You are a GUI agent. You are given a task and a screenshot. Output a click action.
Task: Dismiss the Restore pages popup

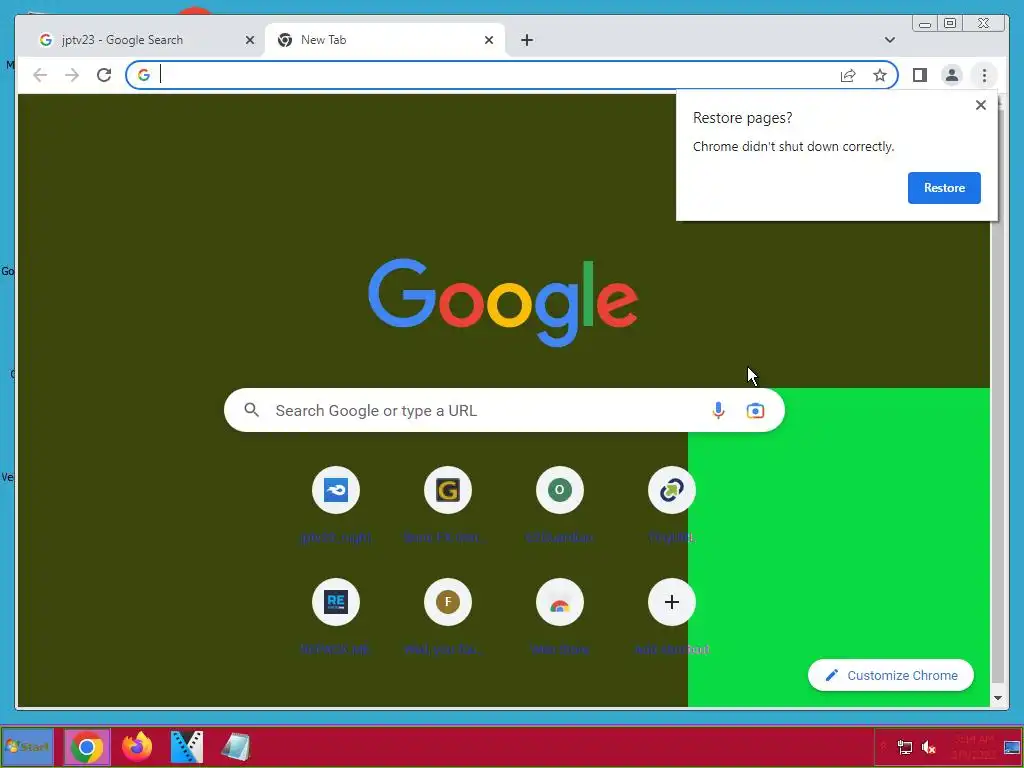pyautogui.click(x=980, y=105)
